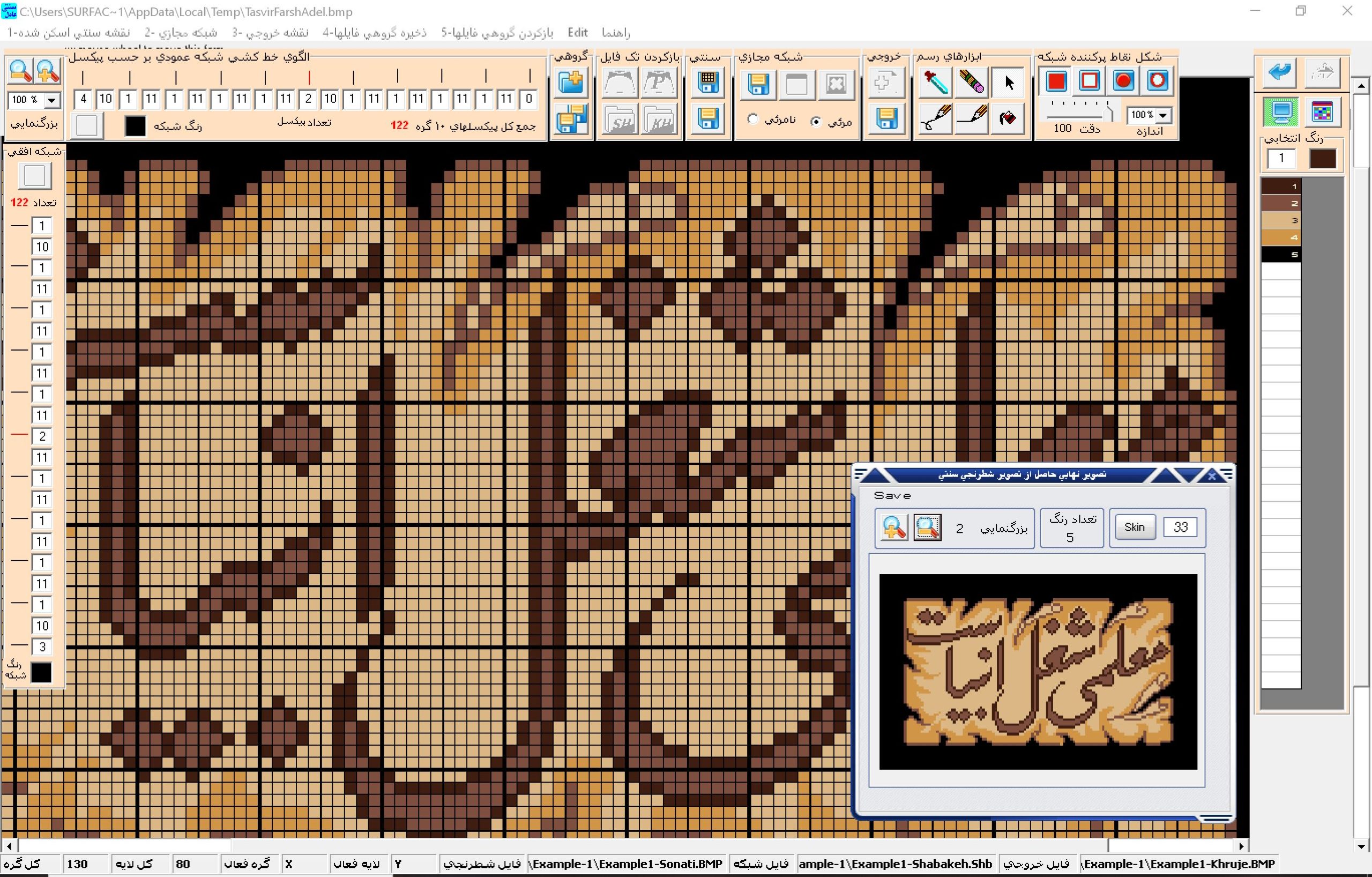Select the freehand curve pencil tool
This screenshot has height=877, width=1372.
[x=936, y=118]
